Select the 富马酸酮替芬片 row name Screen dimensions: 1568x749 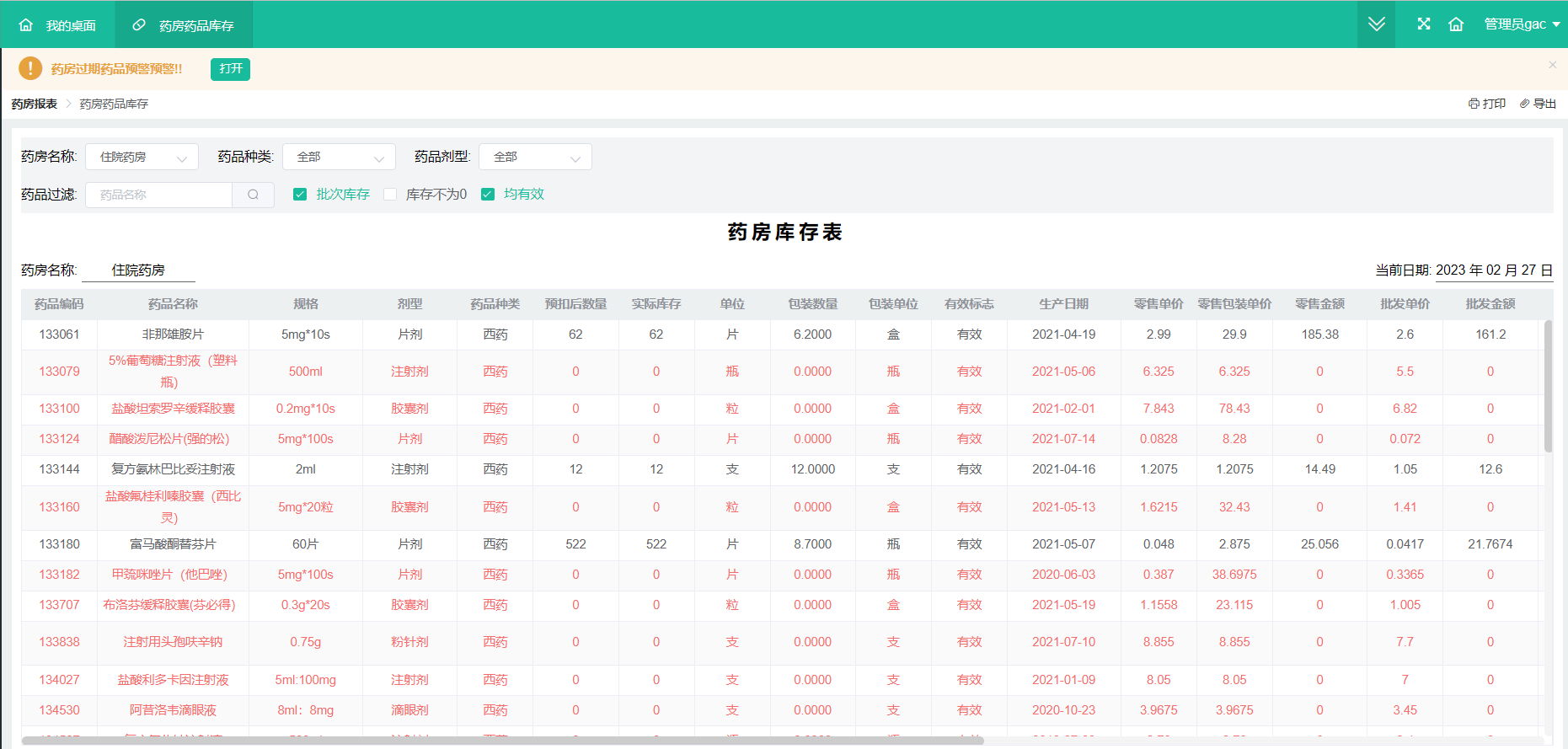[173, 544]
